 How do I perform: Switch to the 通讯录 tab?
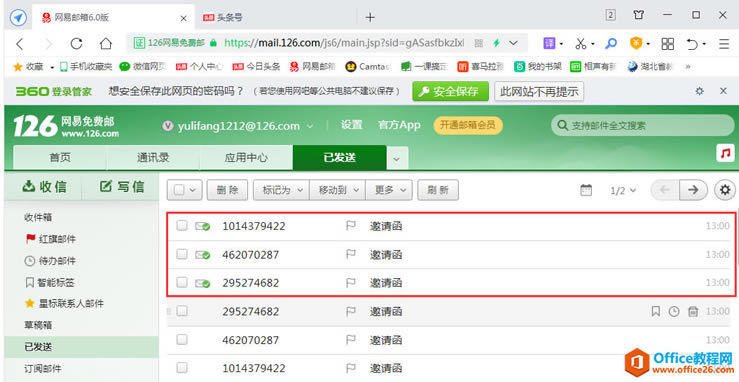click(153, 158)
